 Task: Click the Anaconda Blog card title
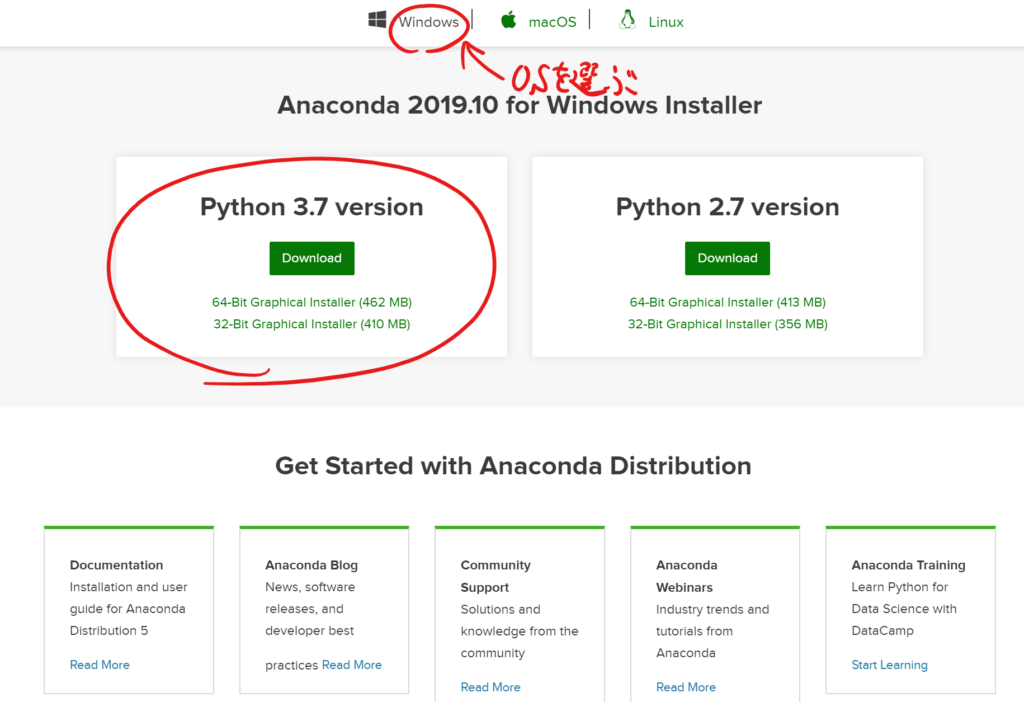click(312, 565)
